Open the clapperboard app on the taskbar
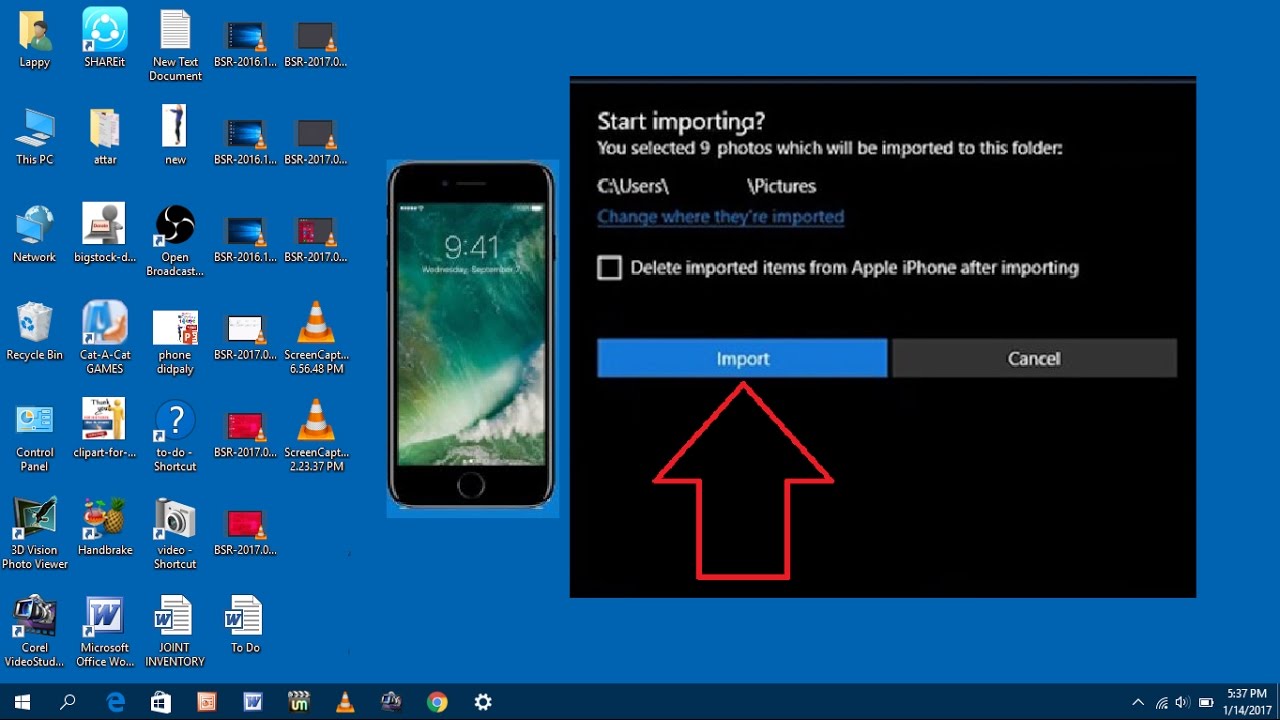Viewport: 1280px width, 720px height. [299, 702]
